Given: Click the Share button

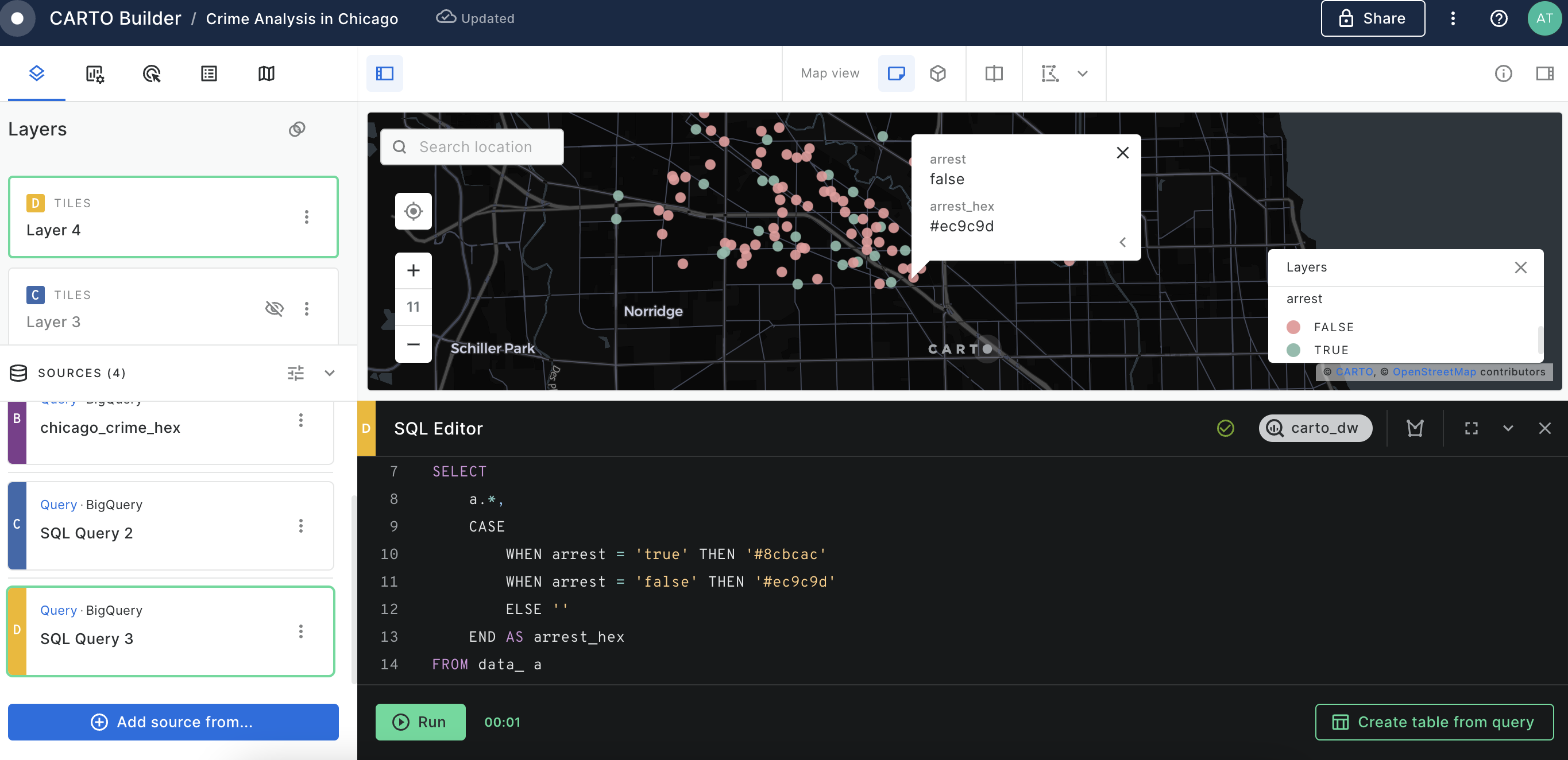Looking at the screenshot, I should [1372, 18].
